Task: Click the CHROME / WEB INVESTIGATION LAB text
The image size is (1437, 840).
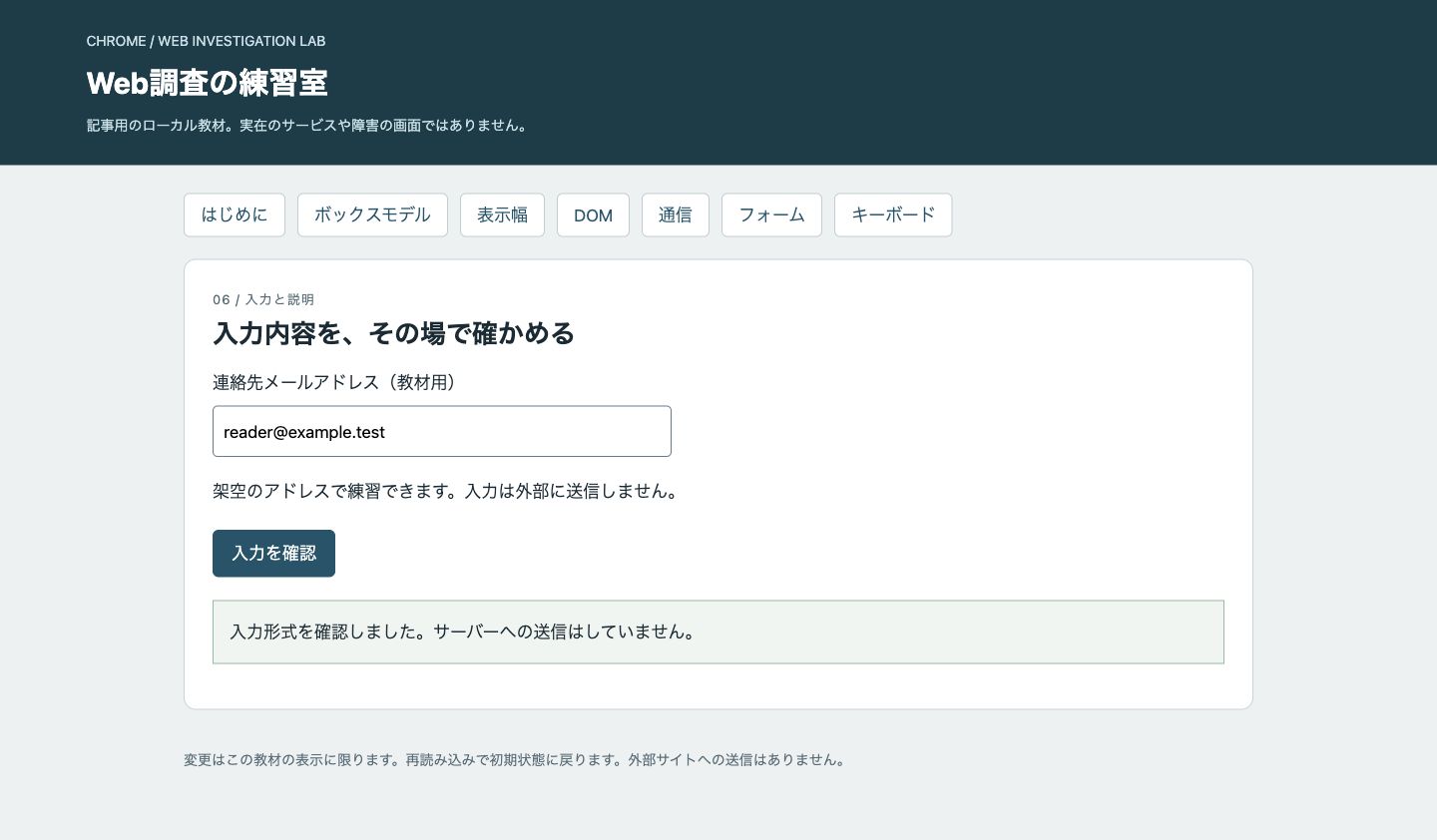Action: (x=207, y=41)
